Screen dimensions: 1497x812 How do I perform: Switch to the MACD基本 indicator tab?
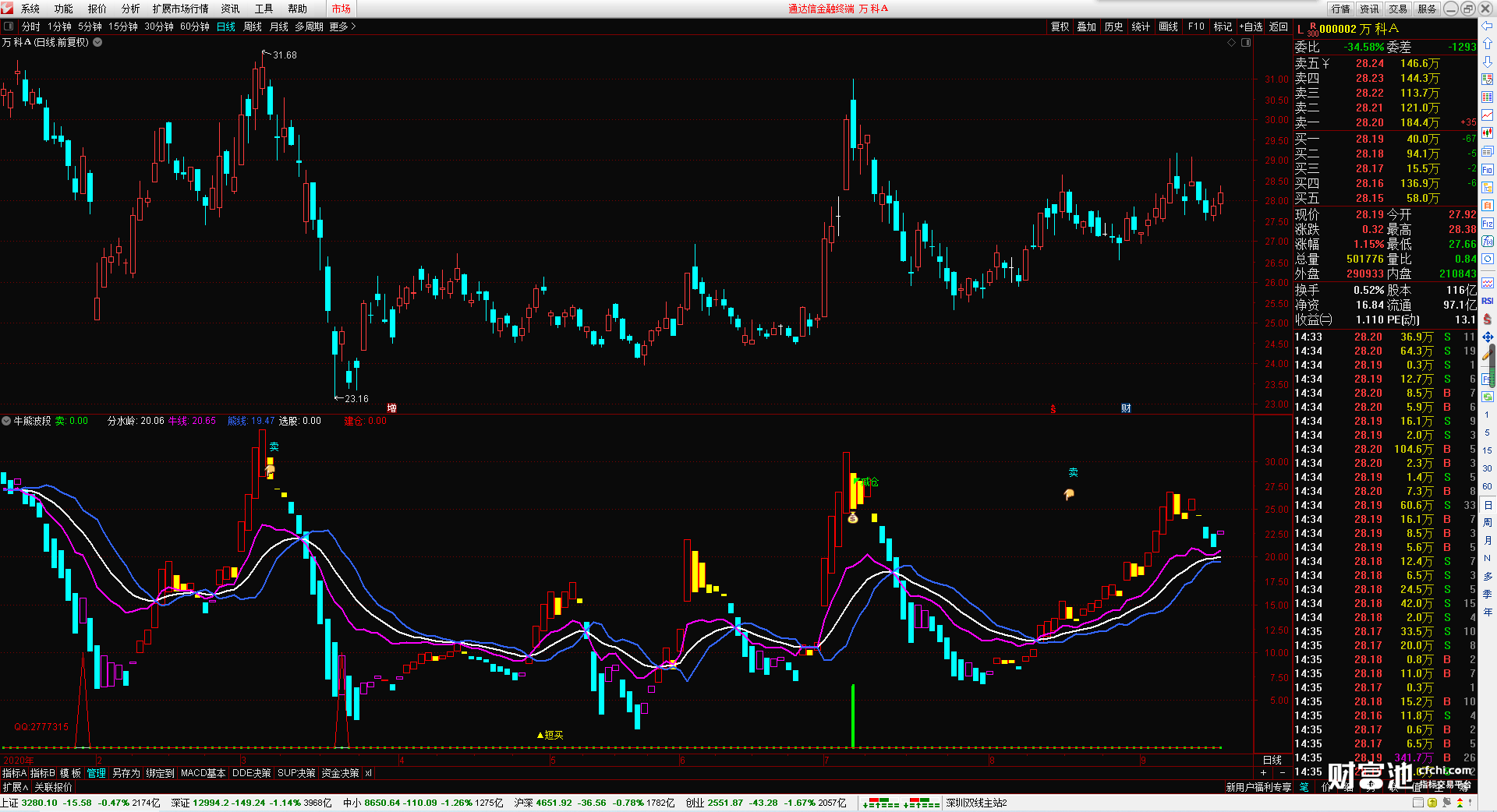point(203,773)
